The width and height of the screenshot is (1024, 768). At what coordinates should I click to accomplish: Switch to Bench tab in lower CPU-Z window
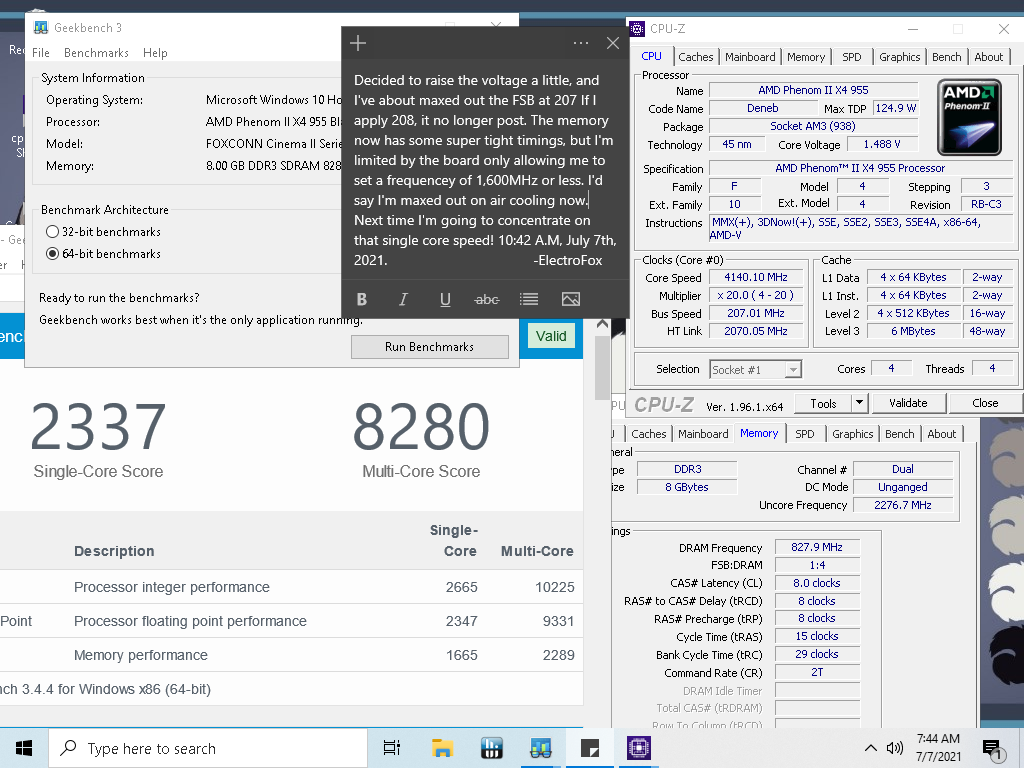899,434
